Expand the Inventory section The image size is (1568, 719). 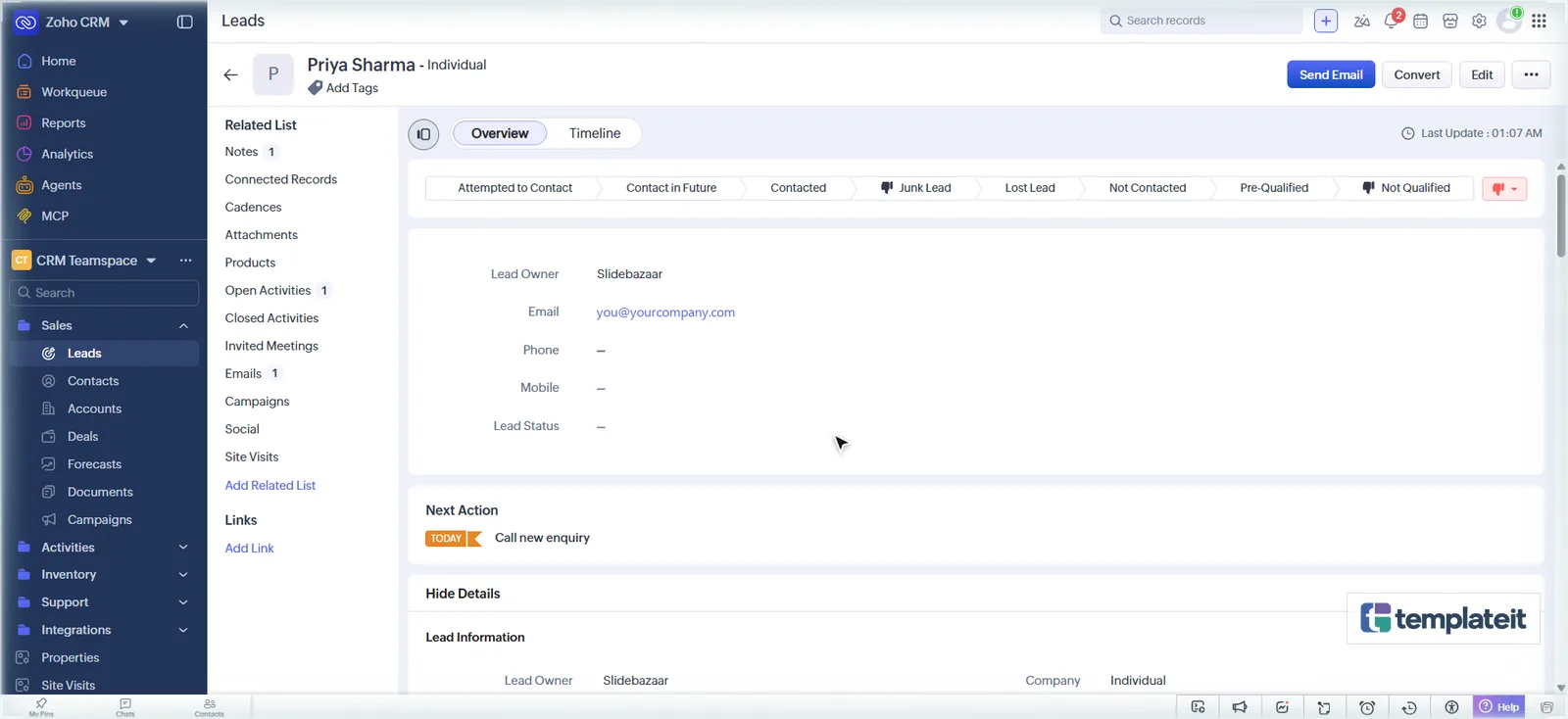click(183, 575)
